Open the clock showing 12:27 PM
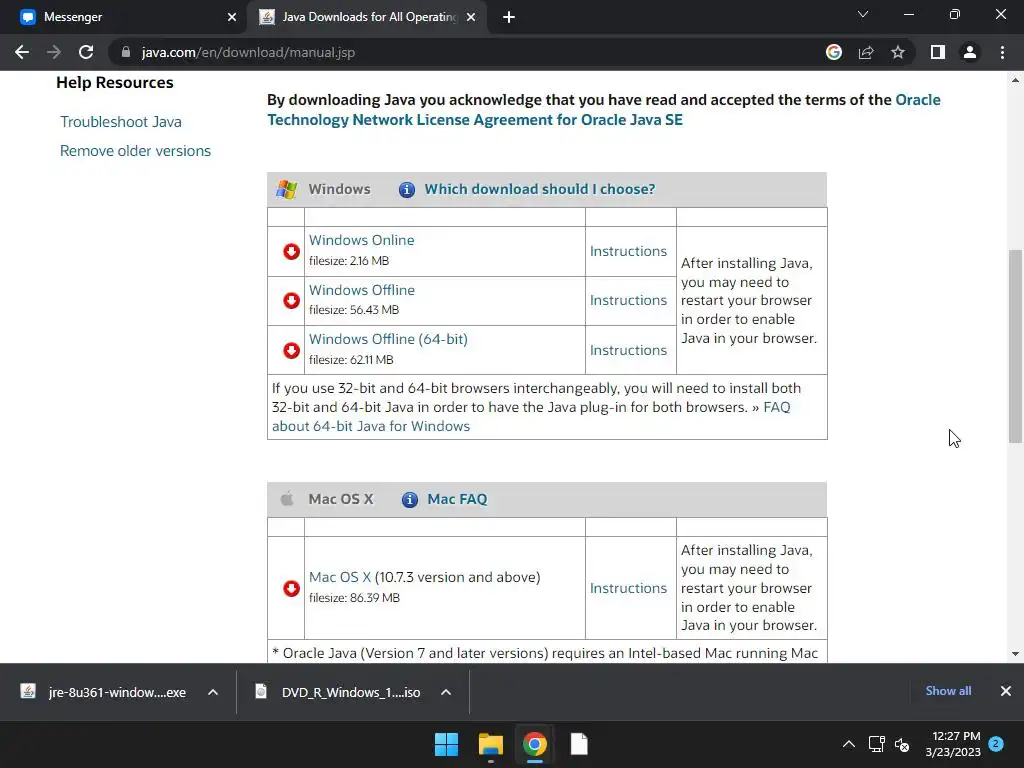The image size is (1024, 768). [x=953, y=744]
